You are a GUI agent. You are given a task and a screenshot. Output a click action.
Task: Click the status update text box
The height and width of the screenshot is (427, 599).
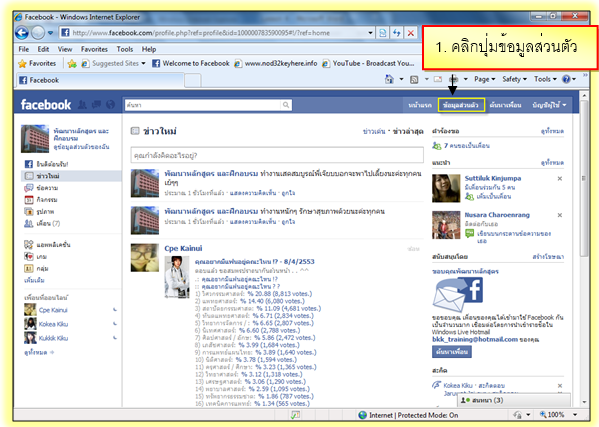coord(277,155)
